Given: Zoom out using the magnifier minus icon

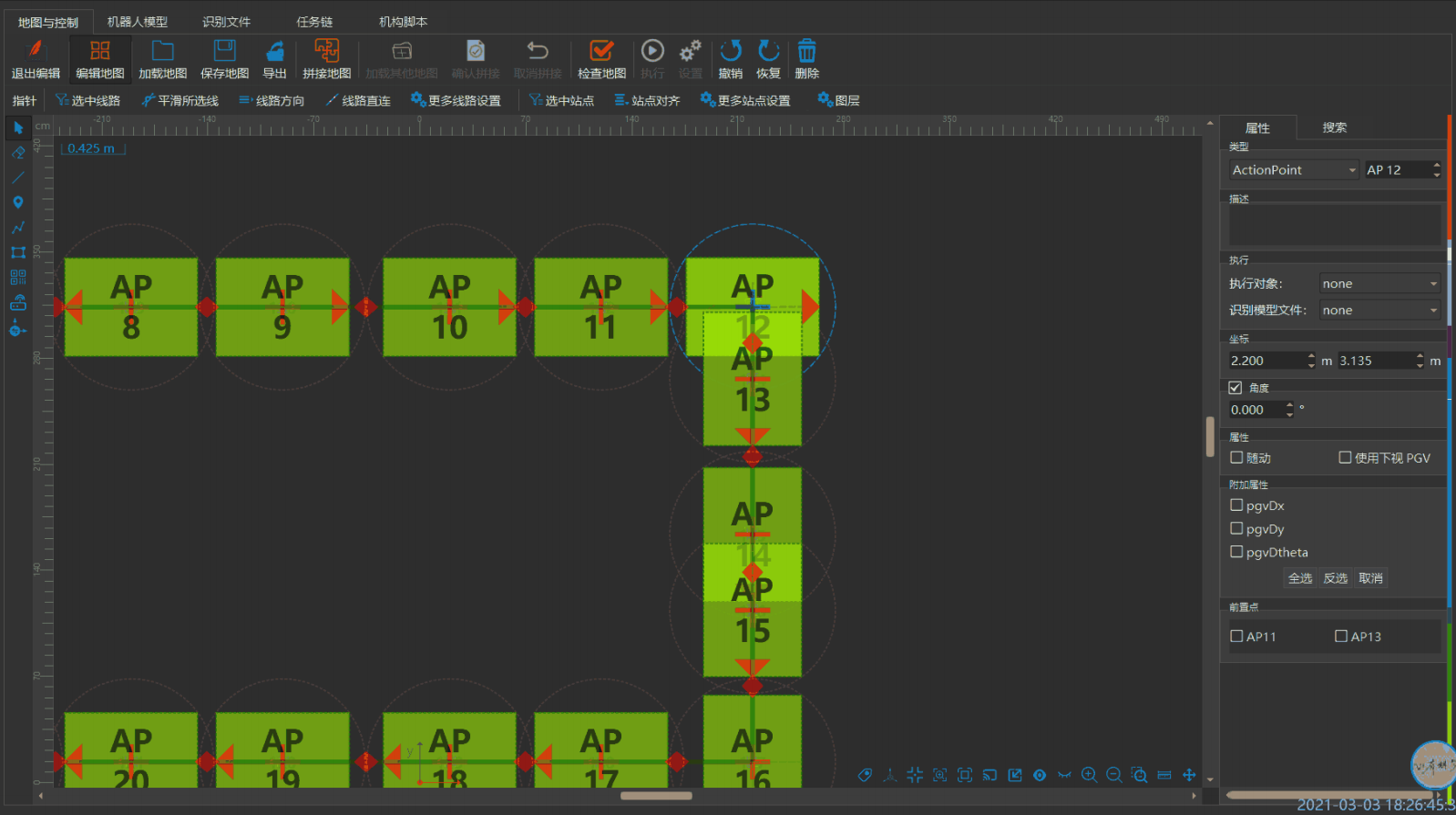Looking at the screenshot, I should pos(1113,775).
